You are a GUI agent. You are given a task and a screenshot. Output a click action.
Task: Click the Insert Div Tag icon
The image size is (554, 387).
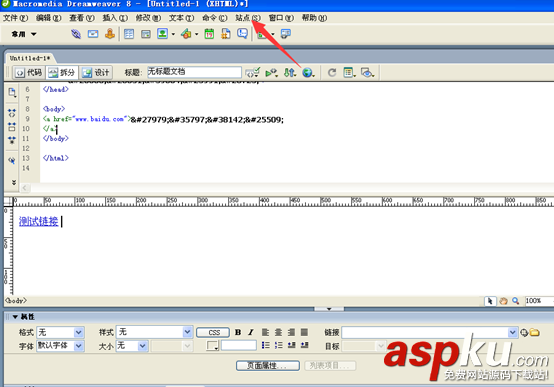click(x=146, y=34)
